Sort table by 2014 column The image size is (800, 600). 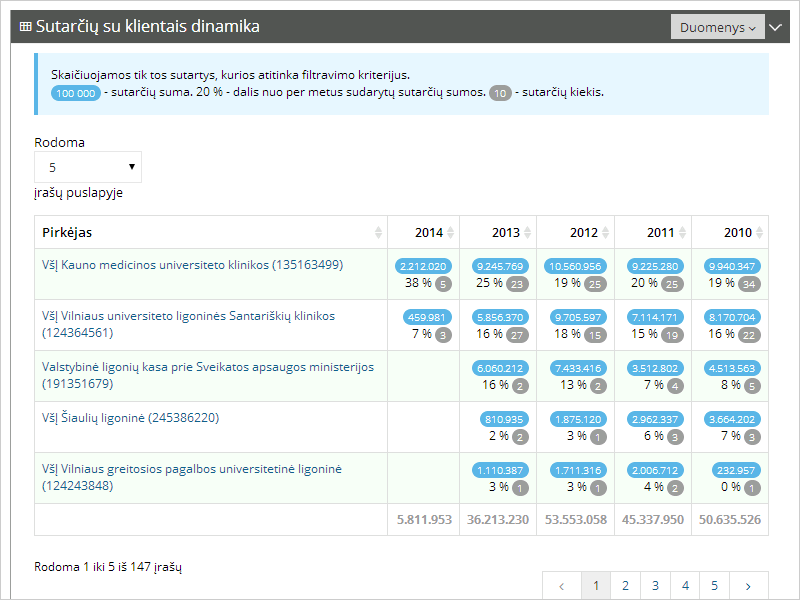(x=423, y=232)
